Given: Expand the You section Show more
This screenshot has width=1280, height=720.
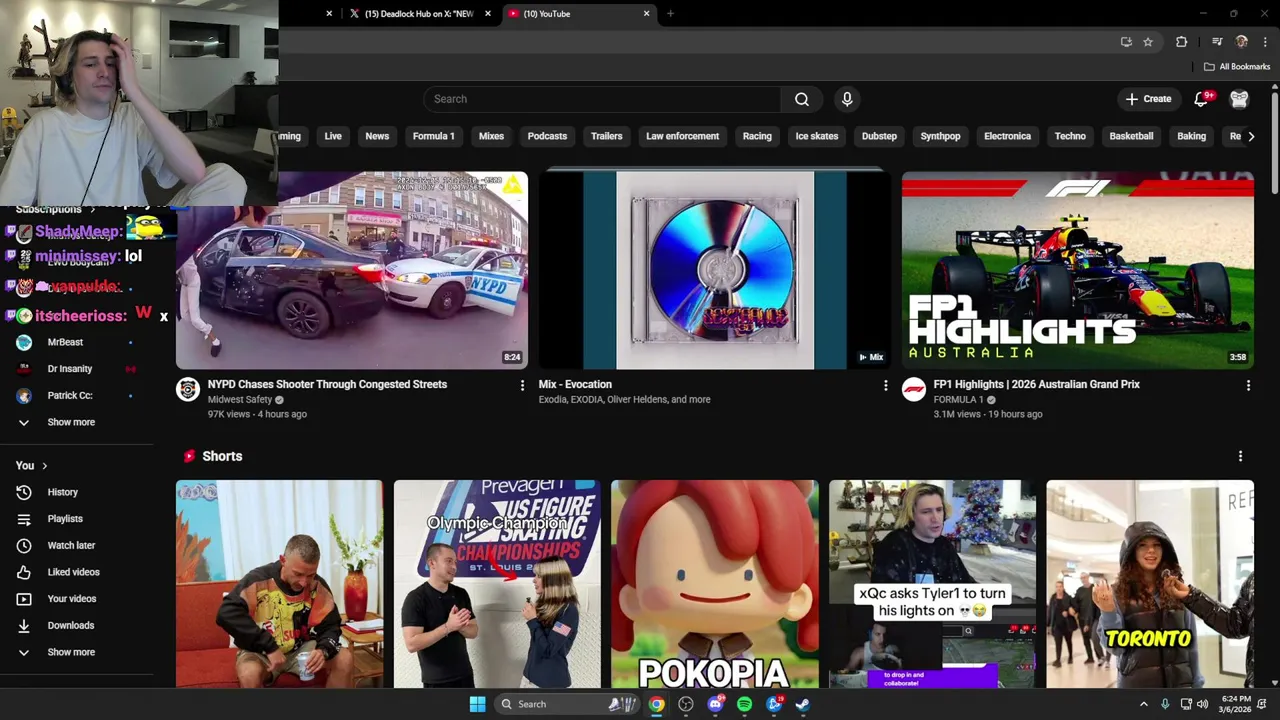Looking at the screenshot, I should 70,652.
